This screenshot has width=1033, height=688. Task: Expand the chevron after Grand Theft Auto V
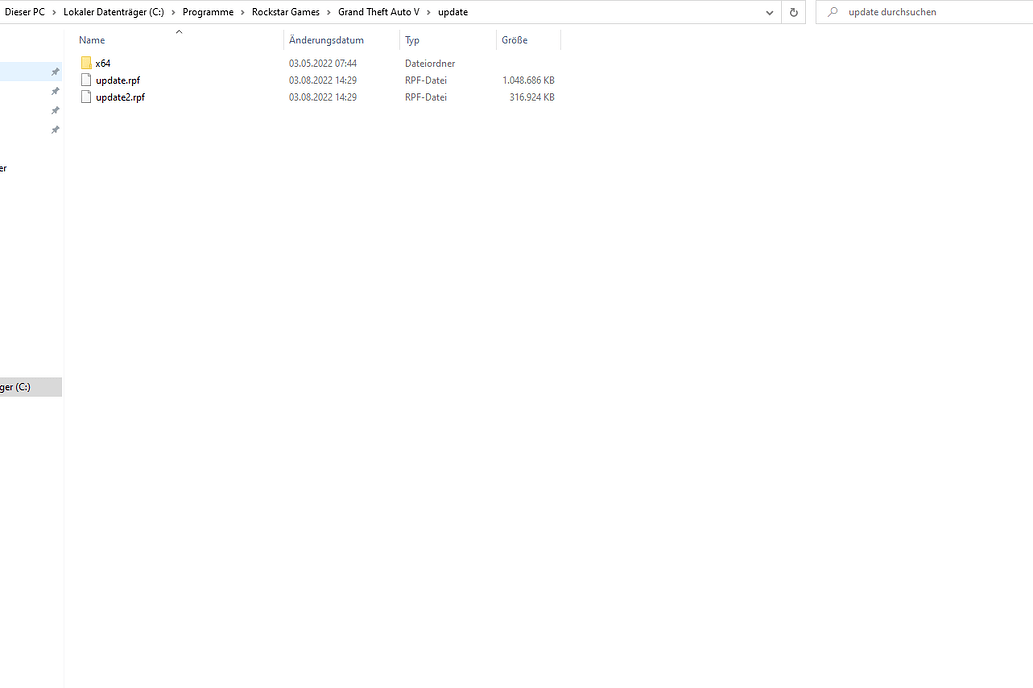(428, 12)
